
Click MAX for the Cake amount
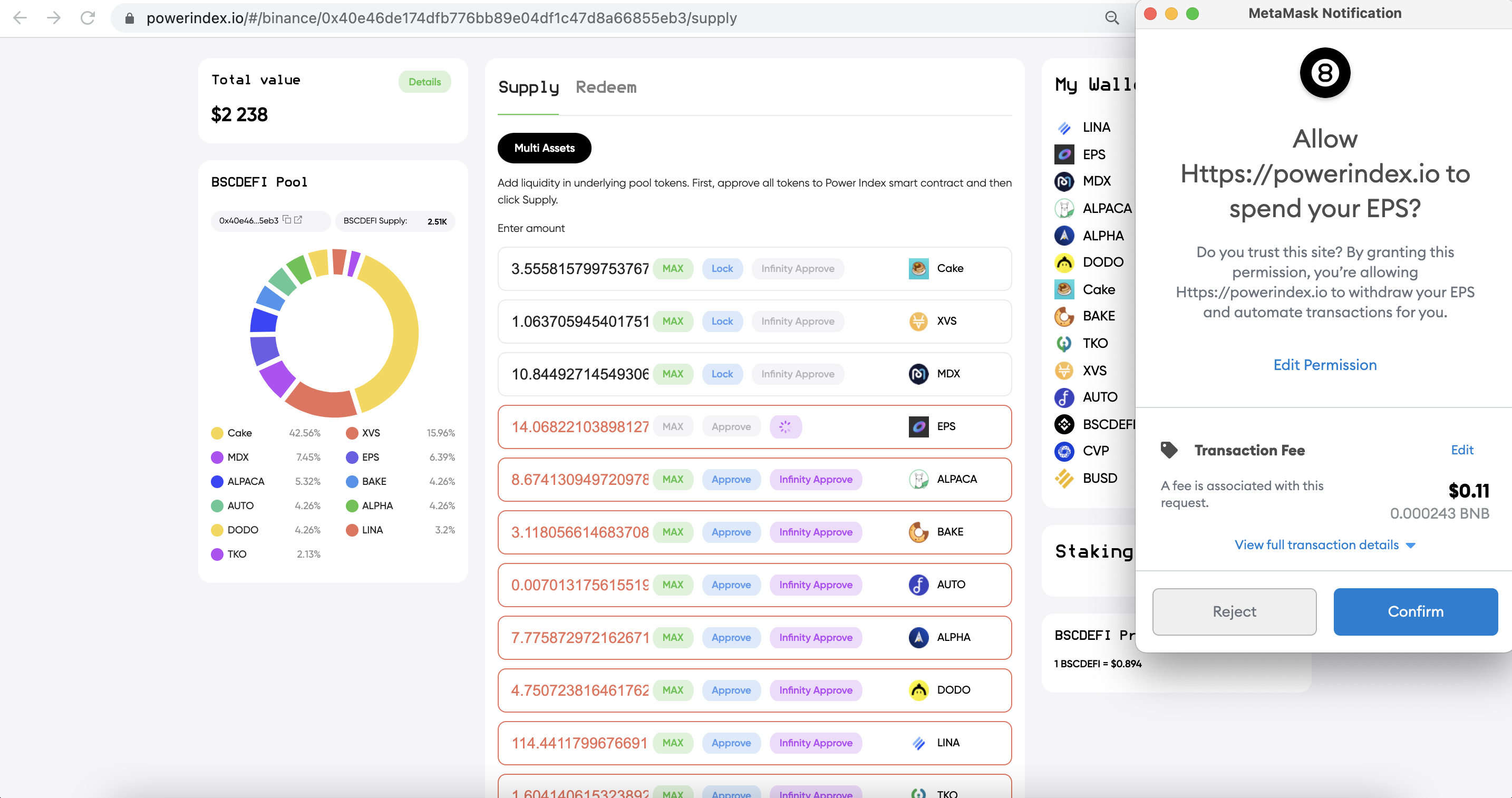pos(673,268)
